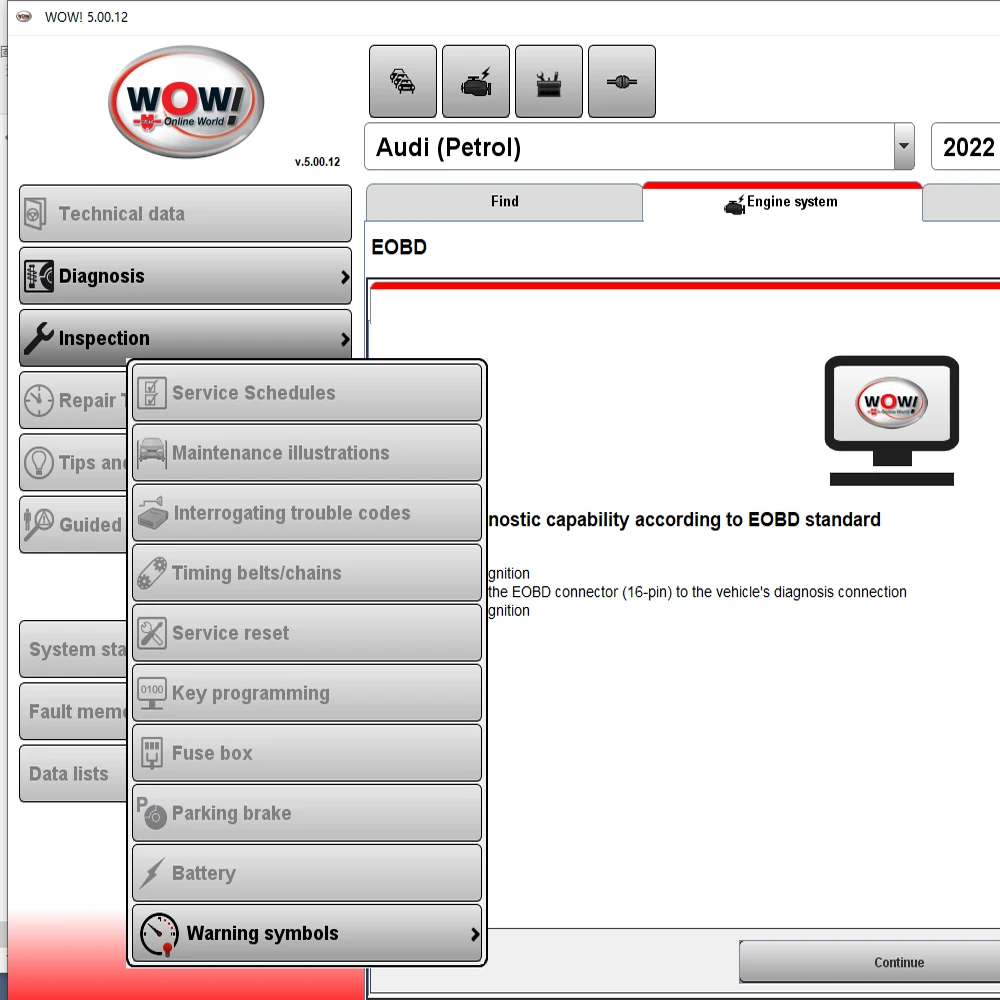Select the transmission axle toolbar icon

click(x=622, y=81)
